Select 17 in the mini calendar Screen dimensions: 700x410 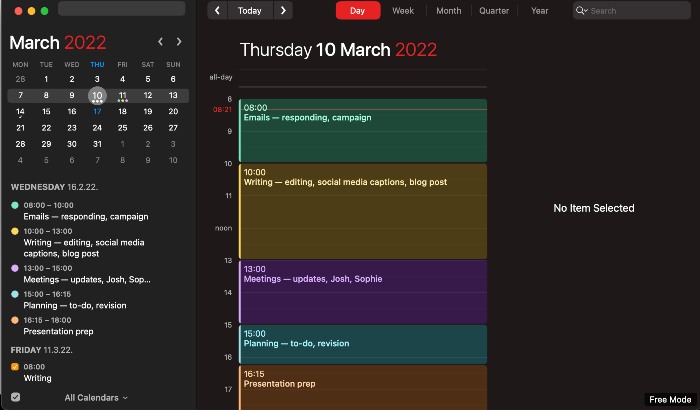pos(97,112)
